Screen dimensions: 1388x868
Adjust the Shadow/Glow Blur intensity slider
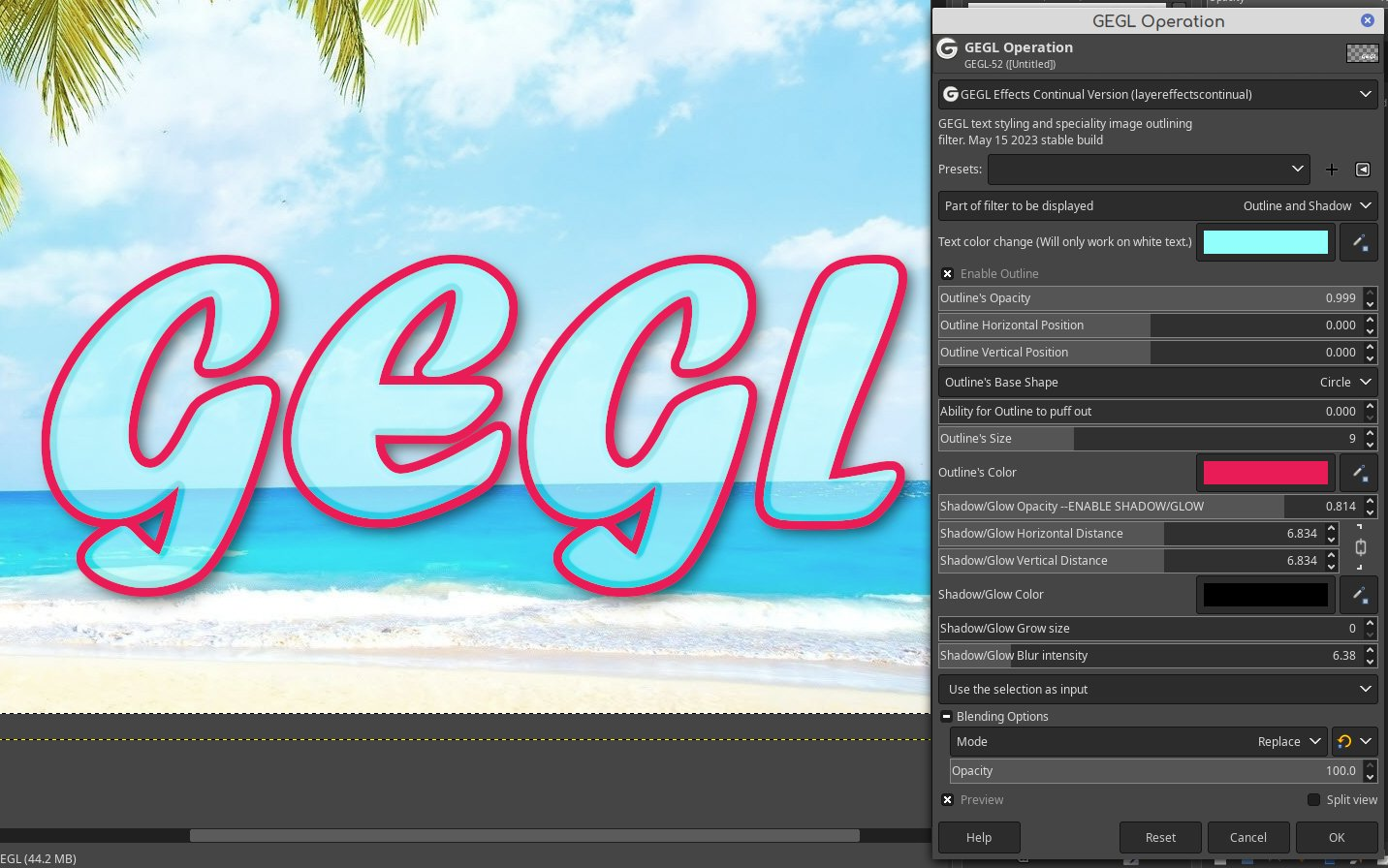point(1150,656)
